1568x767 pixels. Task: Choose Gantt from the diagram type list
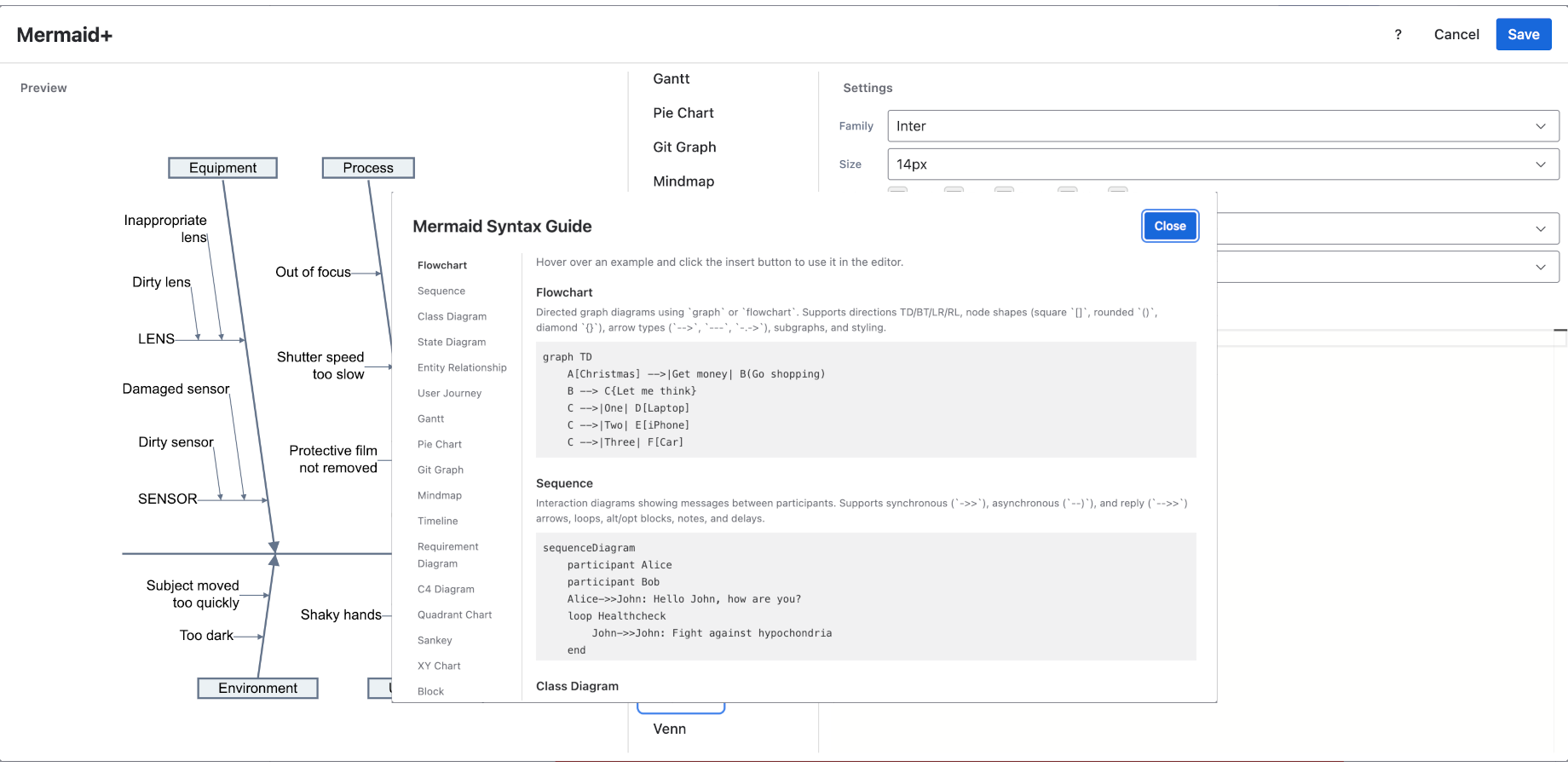pos(671,78)
